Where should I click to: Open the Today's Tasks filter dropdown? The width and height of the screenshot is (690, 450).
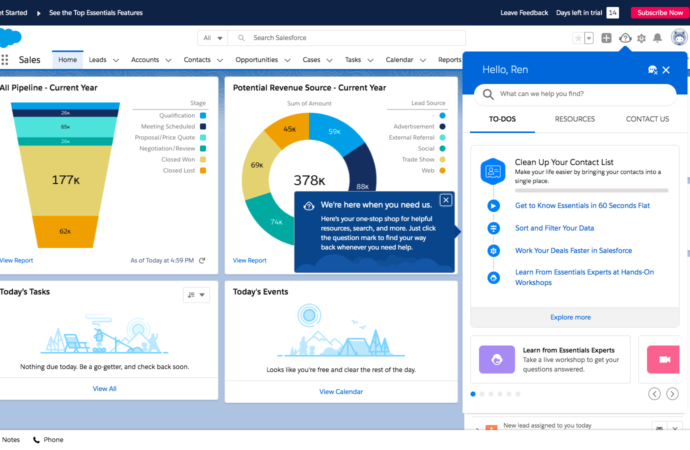[x=196, y=295]
